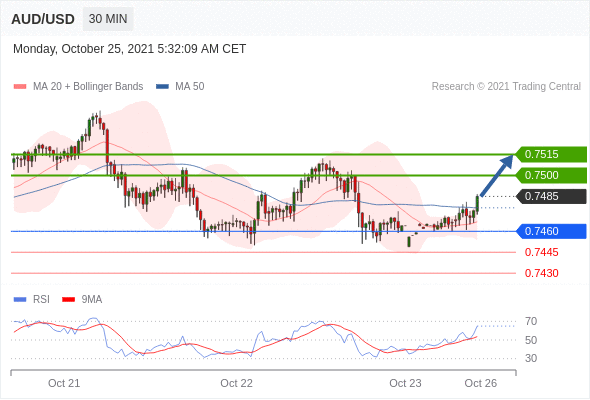This screenshot has height=400, width=590.
Task: Click the blue RSI legend swatch
Action: click(x=20, y=300)
